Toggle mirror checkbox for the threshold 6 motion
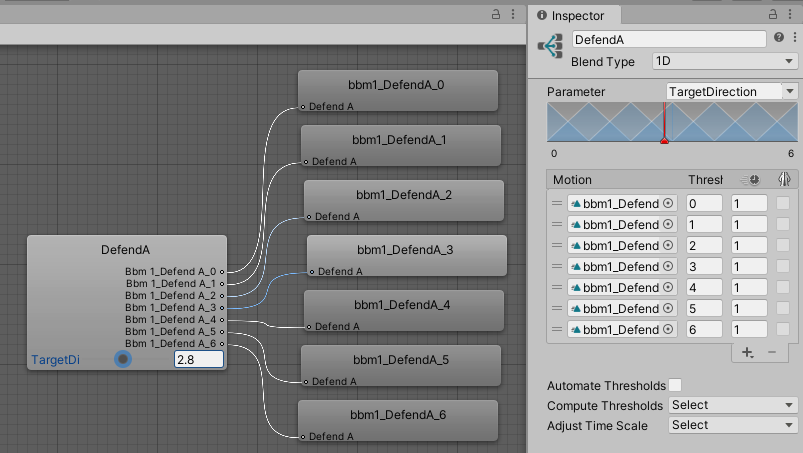 click(783, 329)
